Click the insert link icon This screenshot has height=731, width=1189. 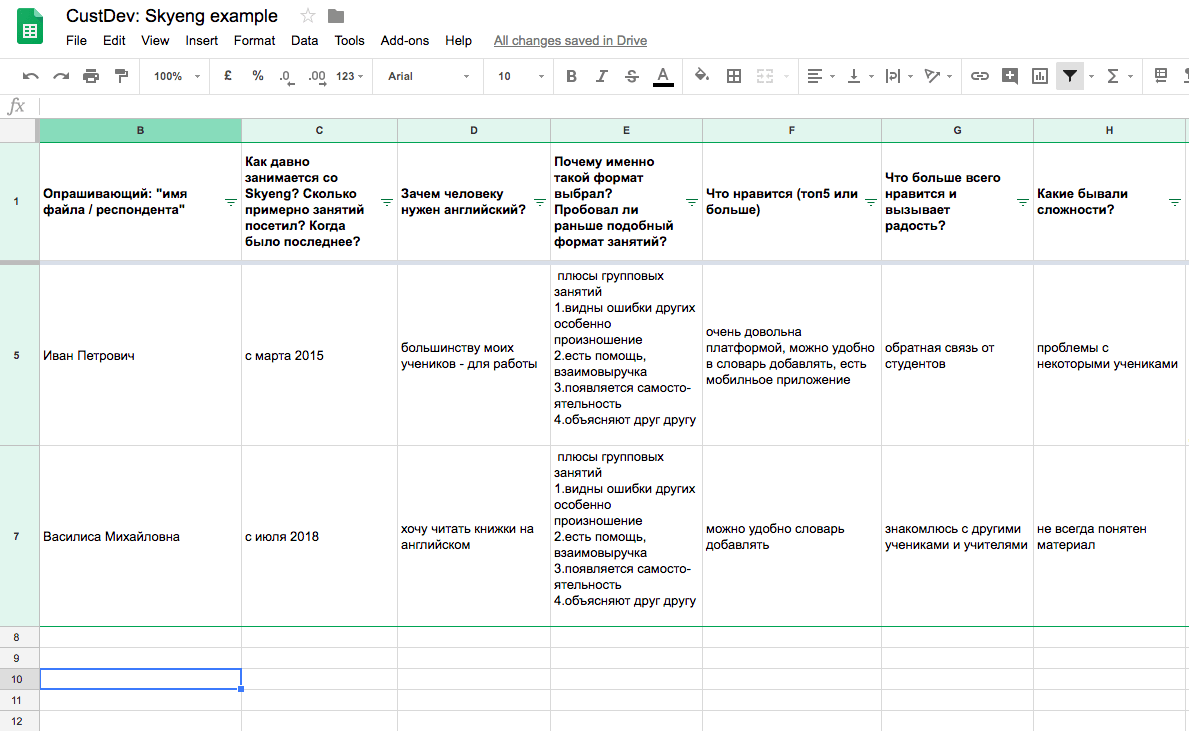(x=980, y=76)
